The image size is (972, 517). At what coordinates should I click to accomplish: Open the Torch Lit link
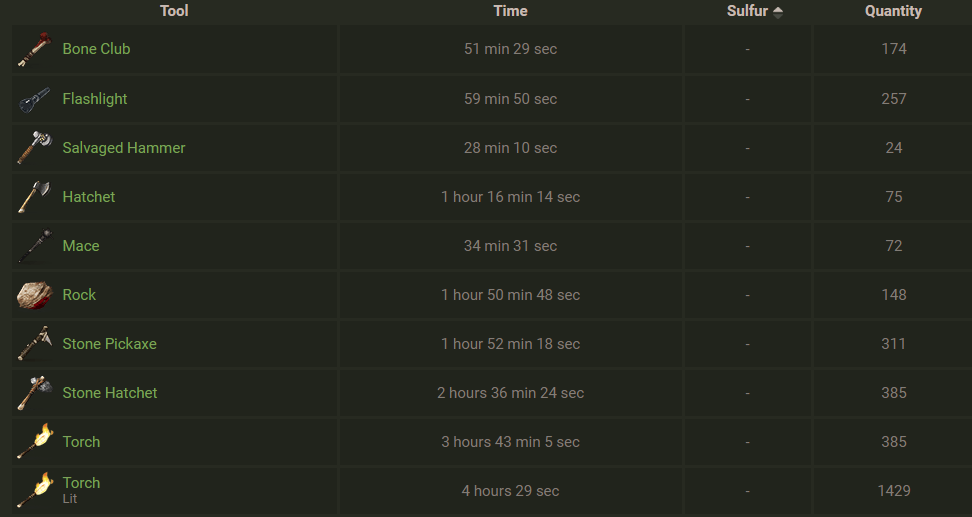81,489
